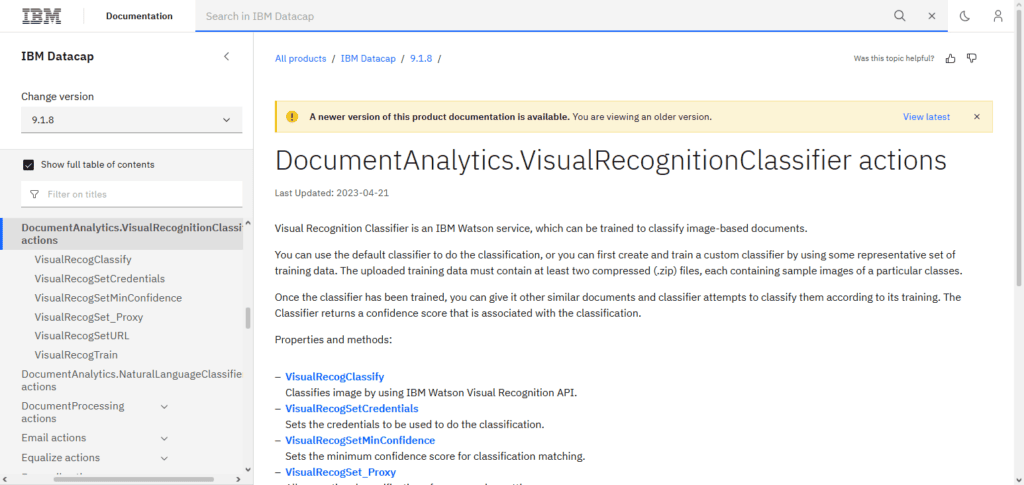
Task: Open DocumentAnalytics.NaturalLanguageClassifier actions in sidebar
Action: (131, 381)
